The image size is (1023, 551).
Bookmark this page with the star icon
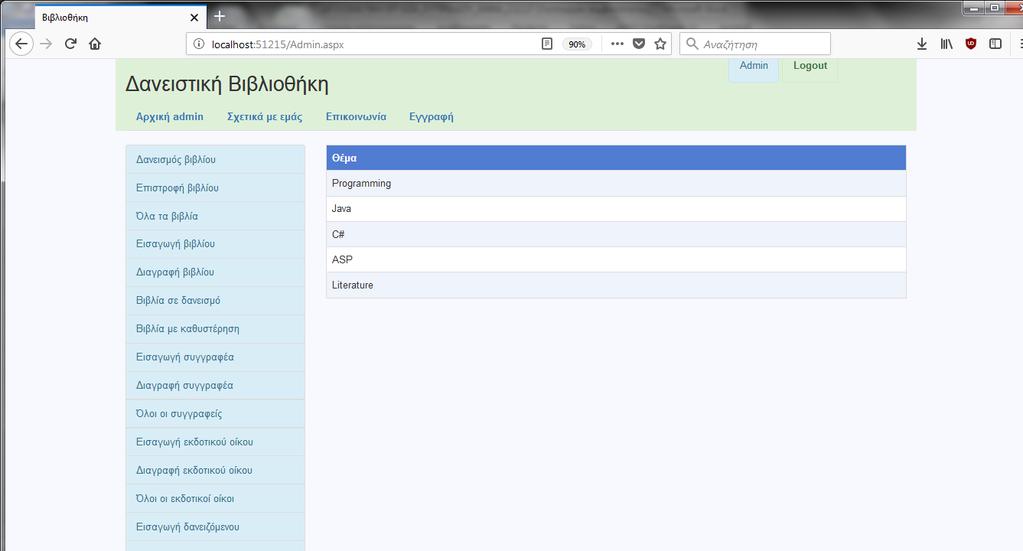pos(660,44)
